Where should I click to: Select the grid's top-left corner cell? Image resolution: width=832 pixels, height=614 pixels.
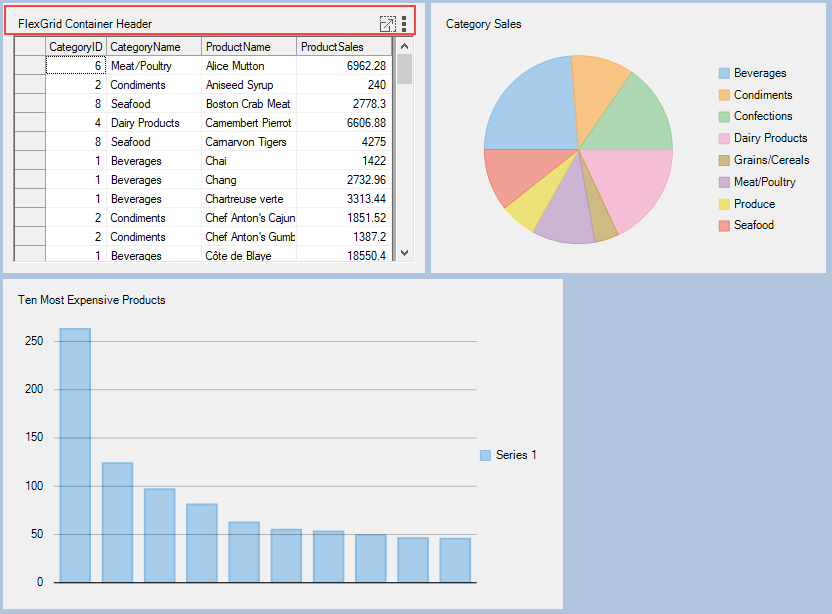(30, 47)
